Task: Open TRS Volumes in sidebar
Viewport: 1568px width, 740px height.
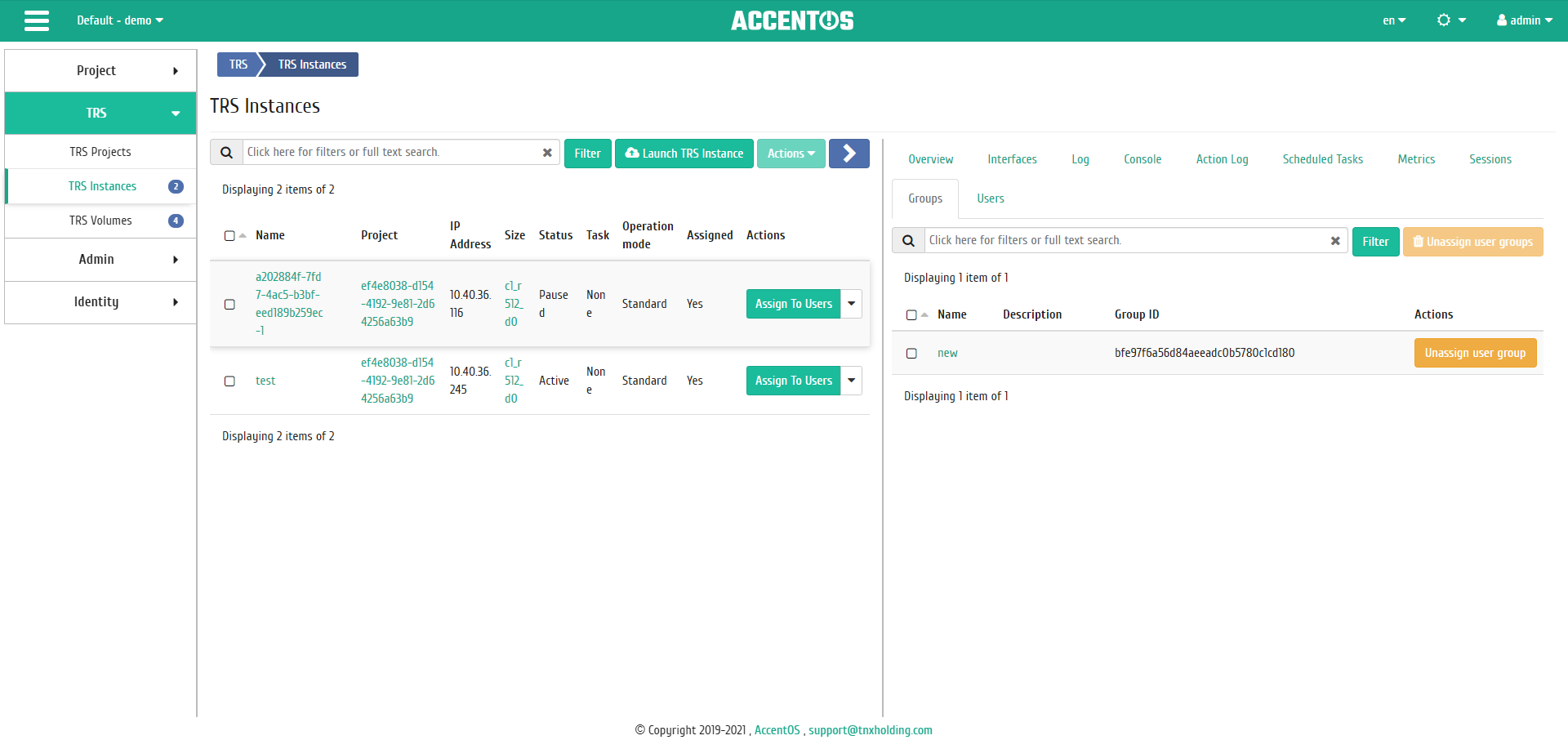Action: (x=100, y=221)
